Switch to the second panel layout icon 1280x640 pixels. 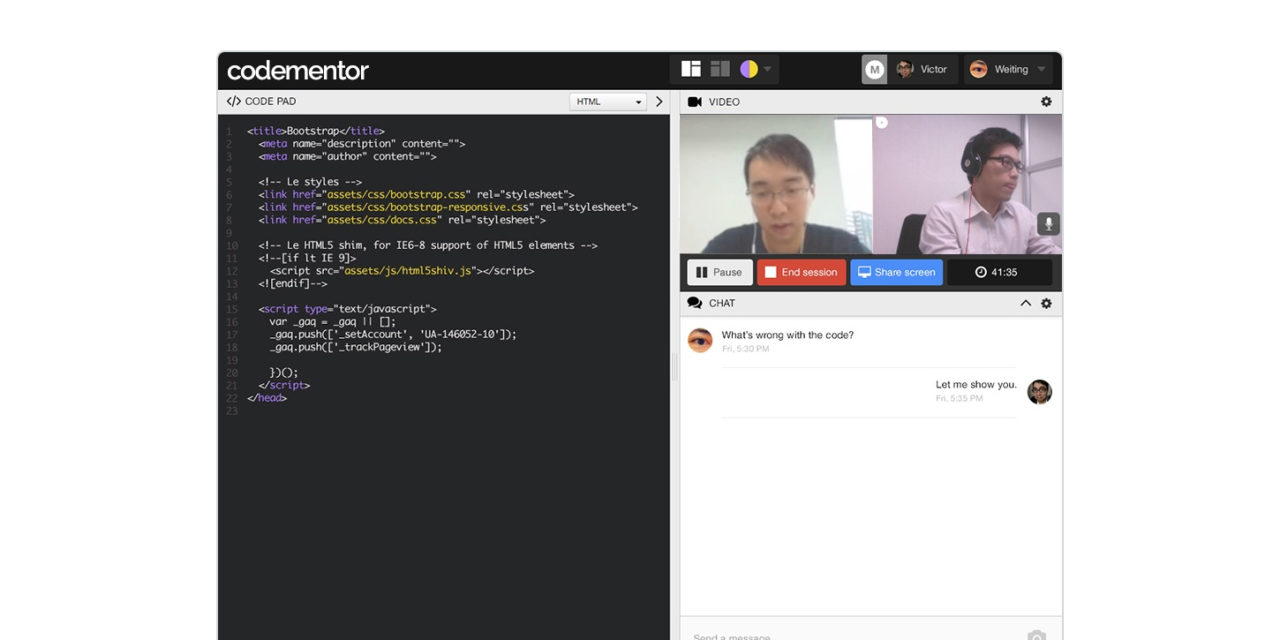pos(720,69)
